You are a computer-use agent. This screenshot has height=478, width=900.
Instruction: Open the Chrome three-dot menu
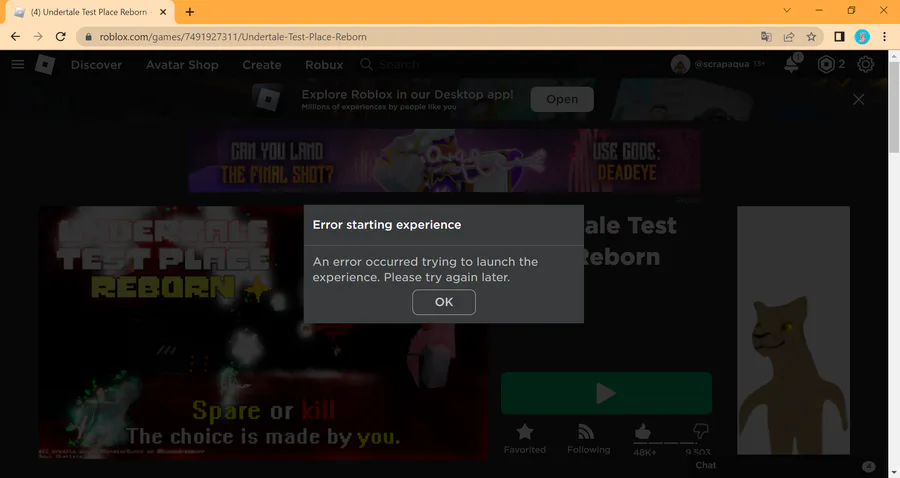[x=885, y=37]
